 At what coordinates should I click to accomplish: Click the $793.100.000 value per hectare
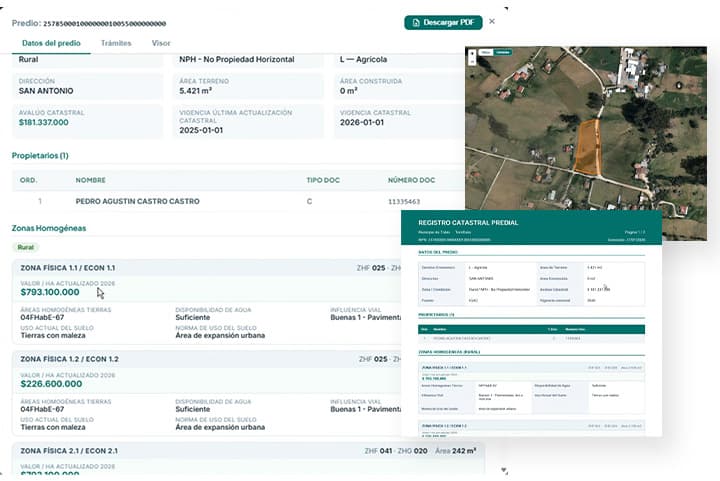(x=50, y=292)
